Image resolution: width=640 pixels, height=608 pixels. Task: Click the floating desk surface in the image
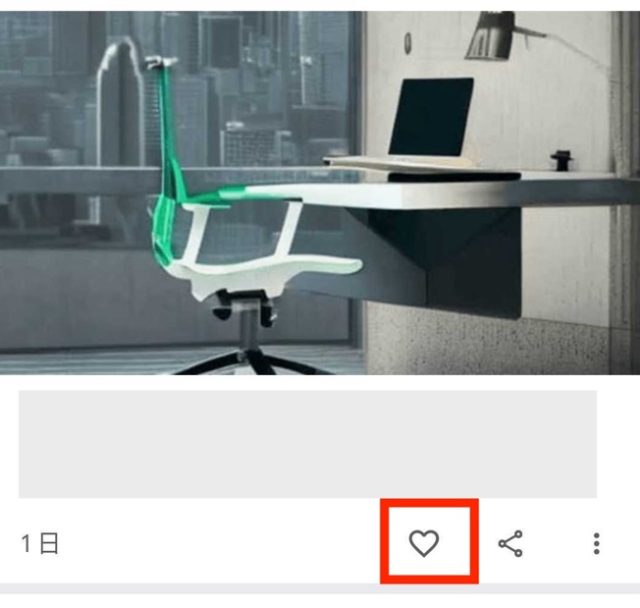pos(469,190)
